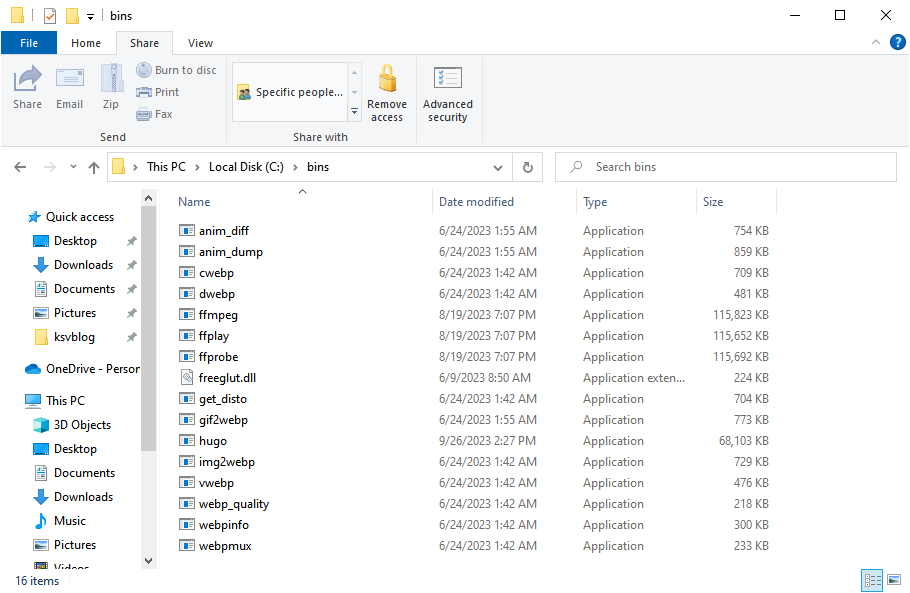
Task: Click New folder icon in title bar
Action: click(x=72, y=16)
